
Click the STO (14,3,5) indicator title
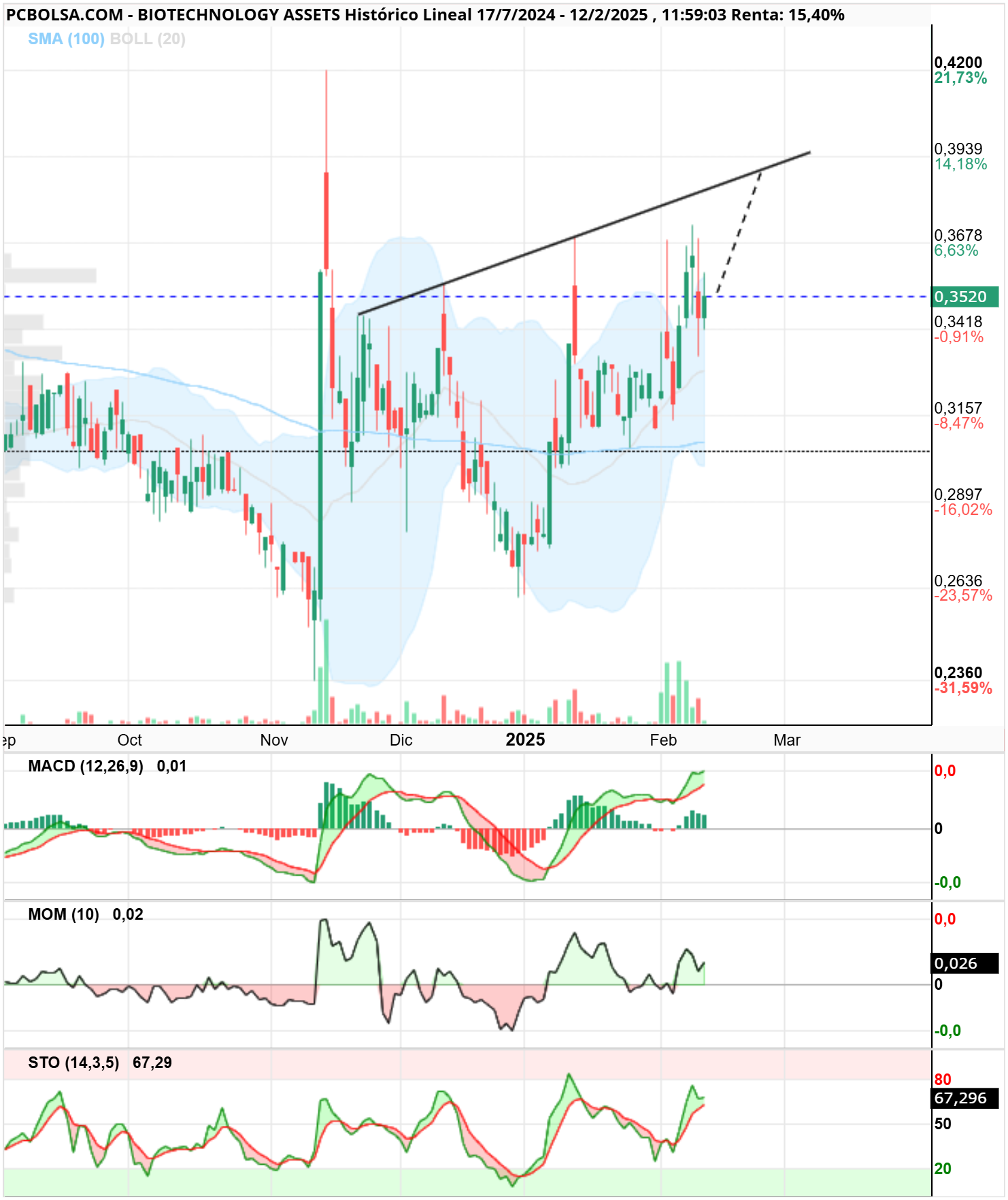pyautogui.click(x=73, y=1063)
